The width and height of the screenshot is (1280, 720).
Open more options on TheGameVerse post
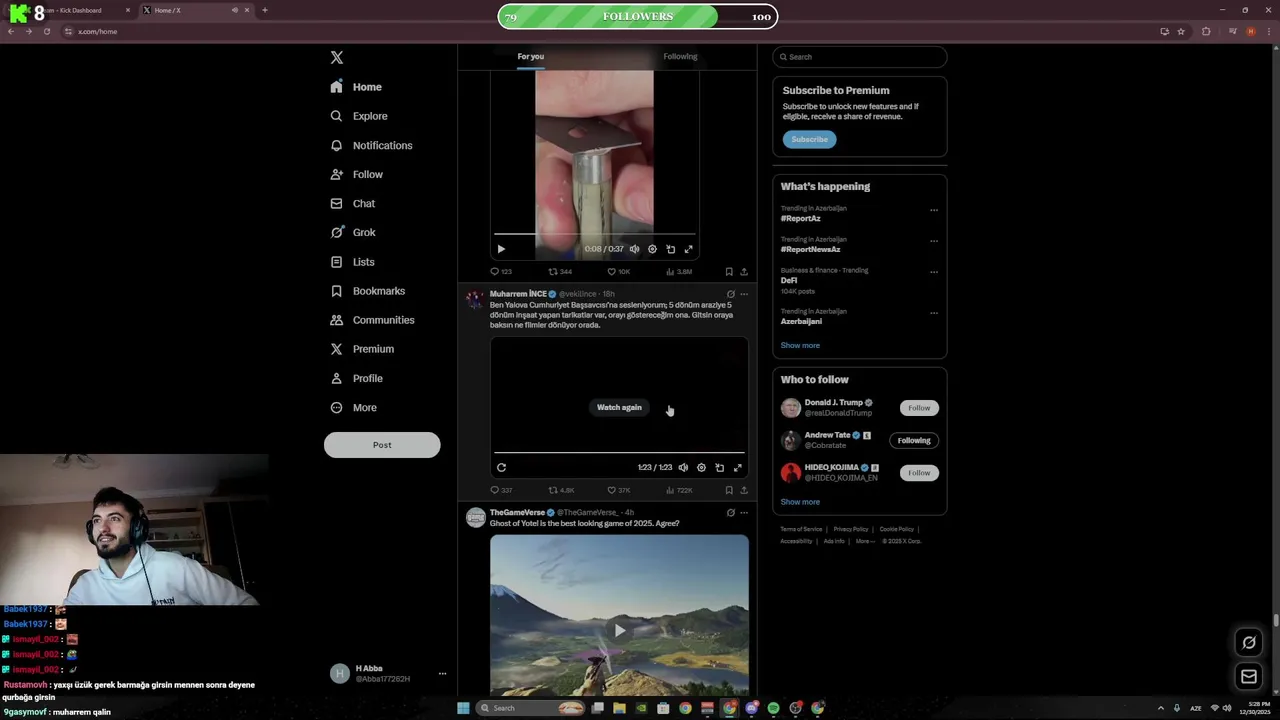(x=743, y=513)
